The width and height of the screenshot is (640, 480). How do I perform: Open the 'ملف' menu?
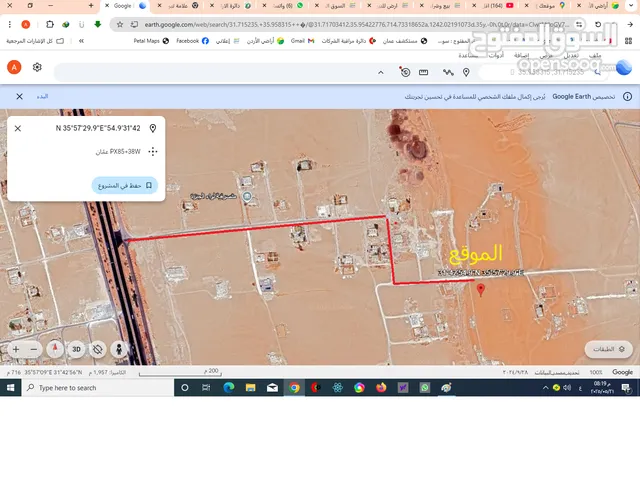(x=595, y=55)
